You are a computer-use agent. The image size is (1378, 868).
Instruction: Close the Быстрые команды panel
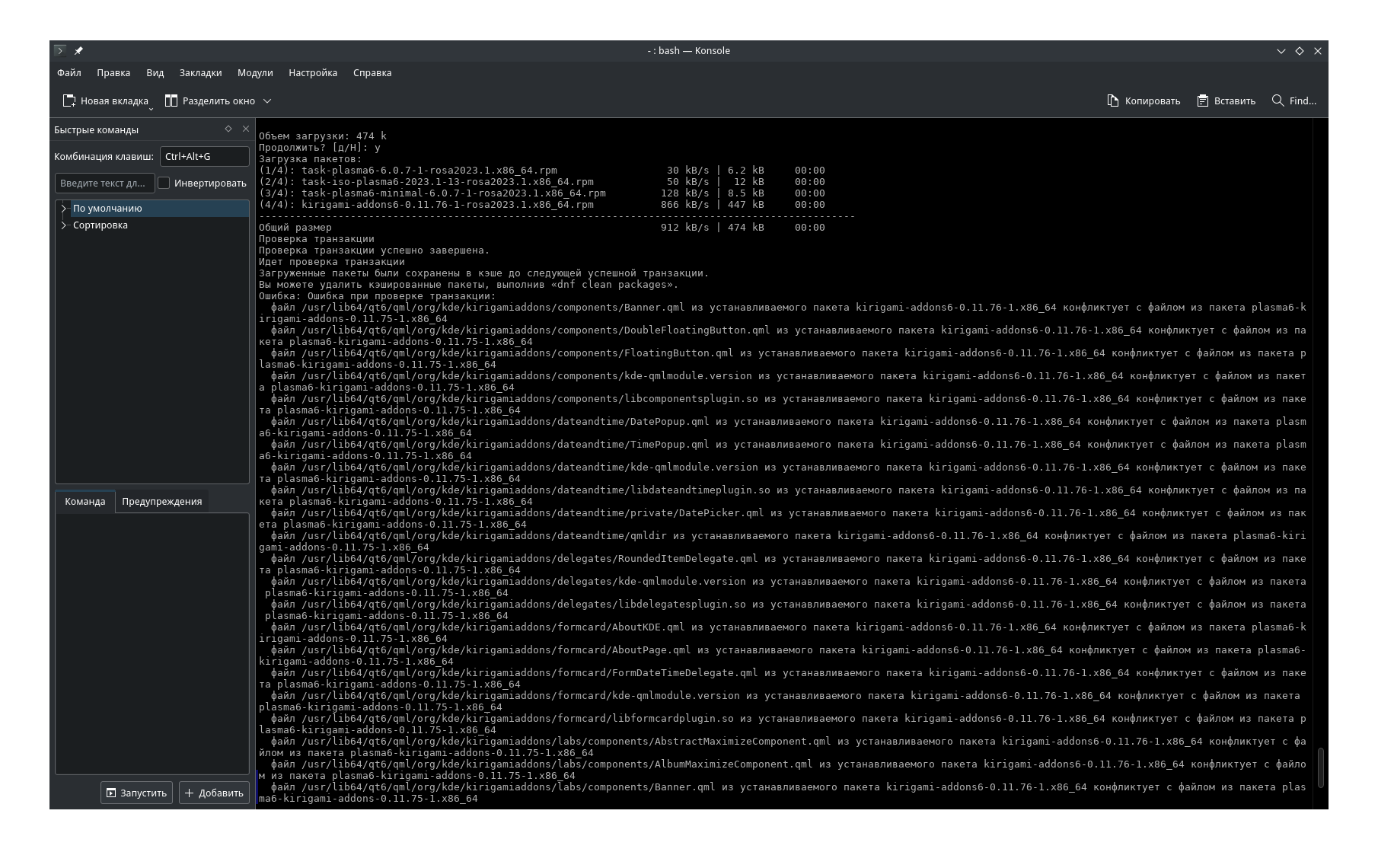[x=246, y=129]
